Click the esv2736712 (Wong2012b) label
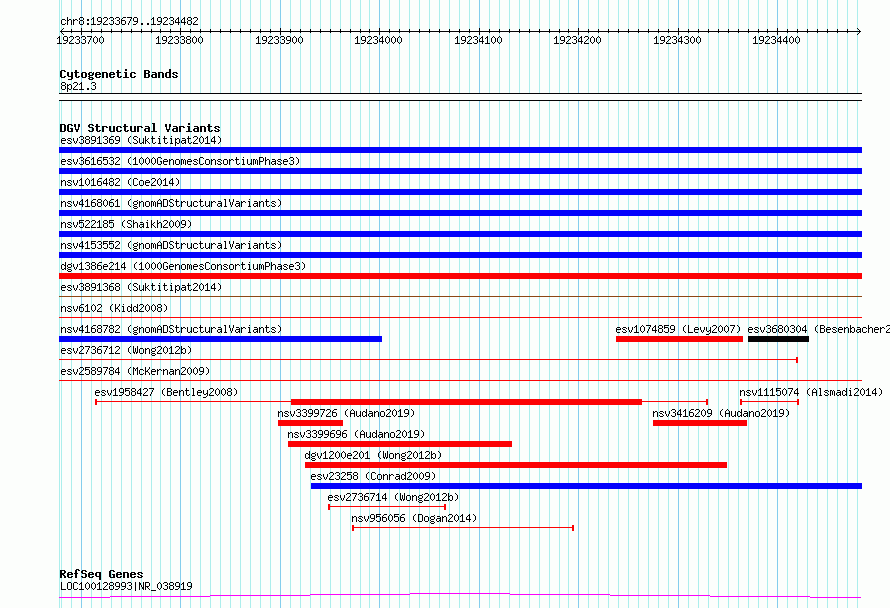Screen dimensions: 890x608 coord(126,350)
